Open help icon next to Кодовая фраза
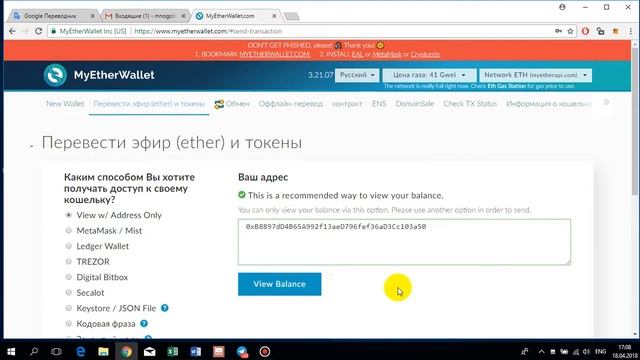The height and width of the screenshot is (360, 640). 144,324
